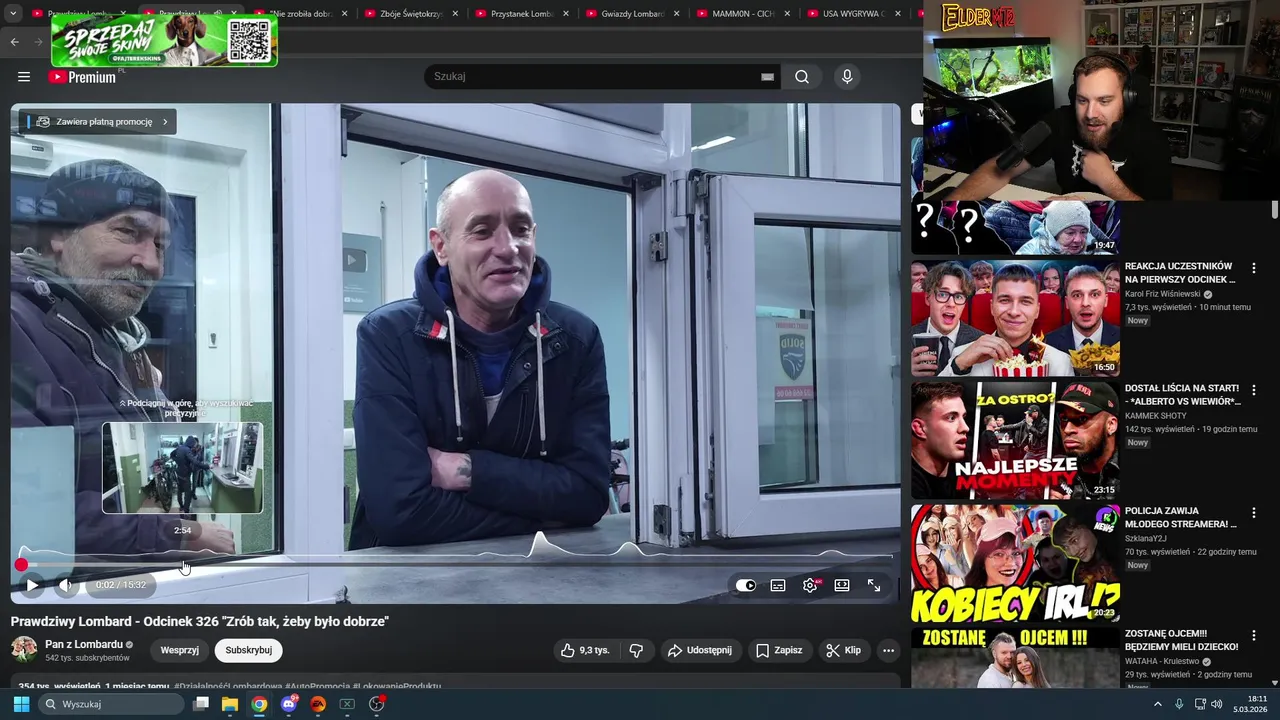Screen dimensions: 1280x720
Task: Open Discord from the taskbar
Action: click(x=289, y=704)
